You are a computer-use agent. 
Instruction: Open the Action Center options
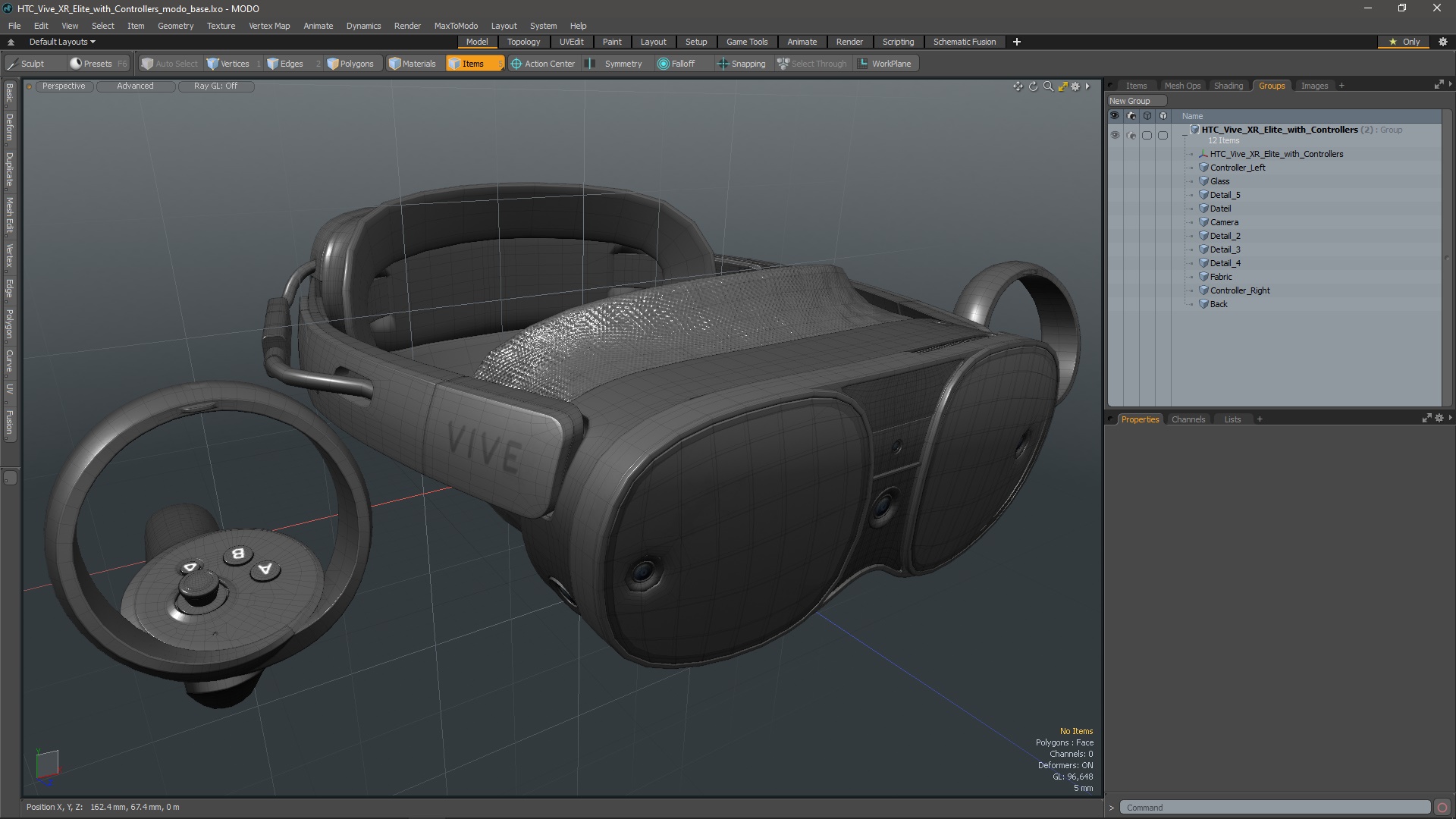[544, 64]
